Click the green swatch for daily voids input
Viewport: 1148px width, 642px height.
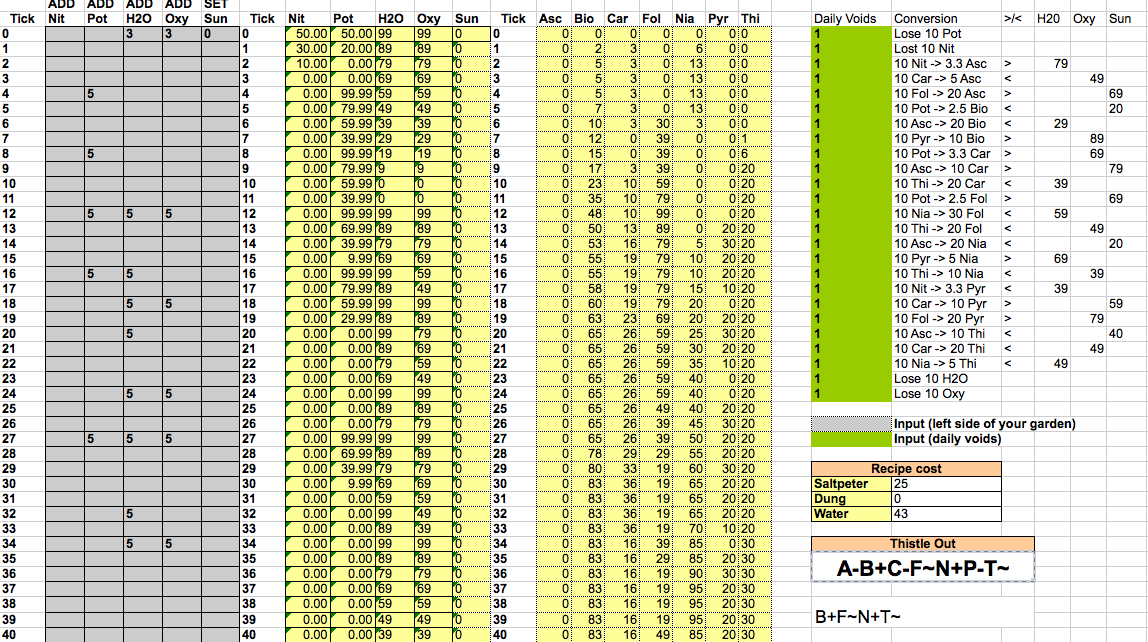pyautogui.click(x=851, y=438)
